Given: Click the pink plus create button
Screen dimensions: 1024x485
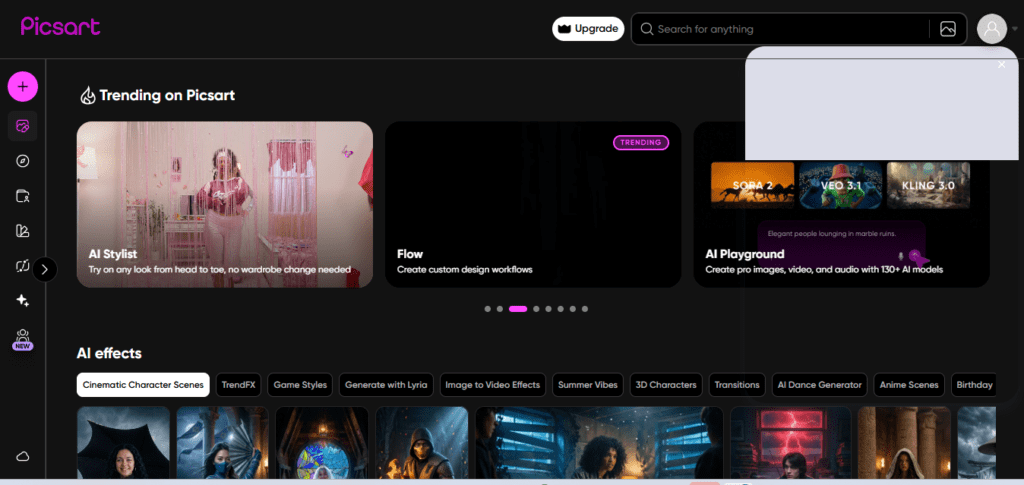Looking at the screenshot, I should [23, 86].
